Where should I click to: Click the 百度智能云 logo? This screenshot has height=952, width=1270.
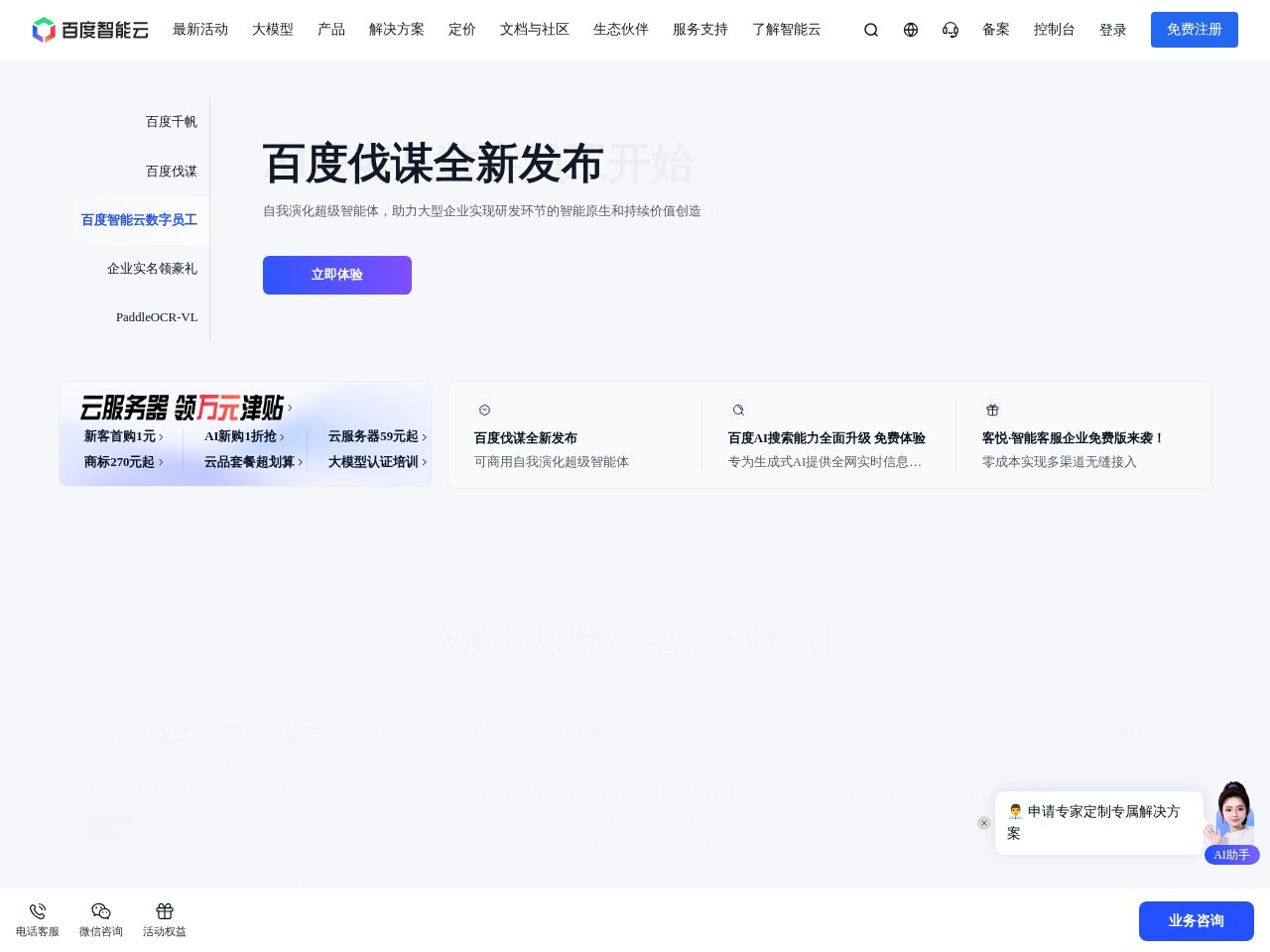(89, 30)
